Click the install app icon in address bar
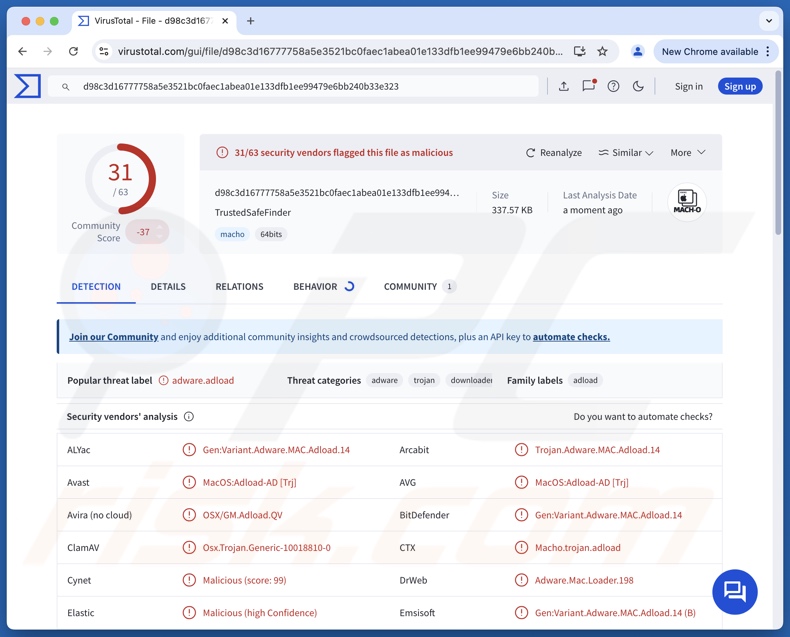The width and height of the screenshot is (790, 637). tap(579, 51)
